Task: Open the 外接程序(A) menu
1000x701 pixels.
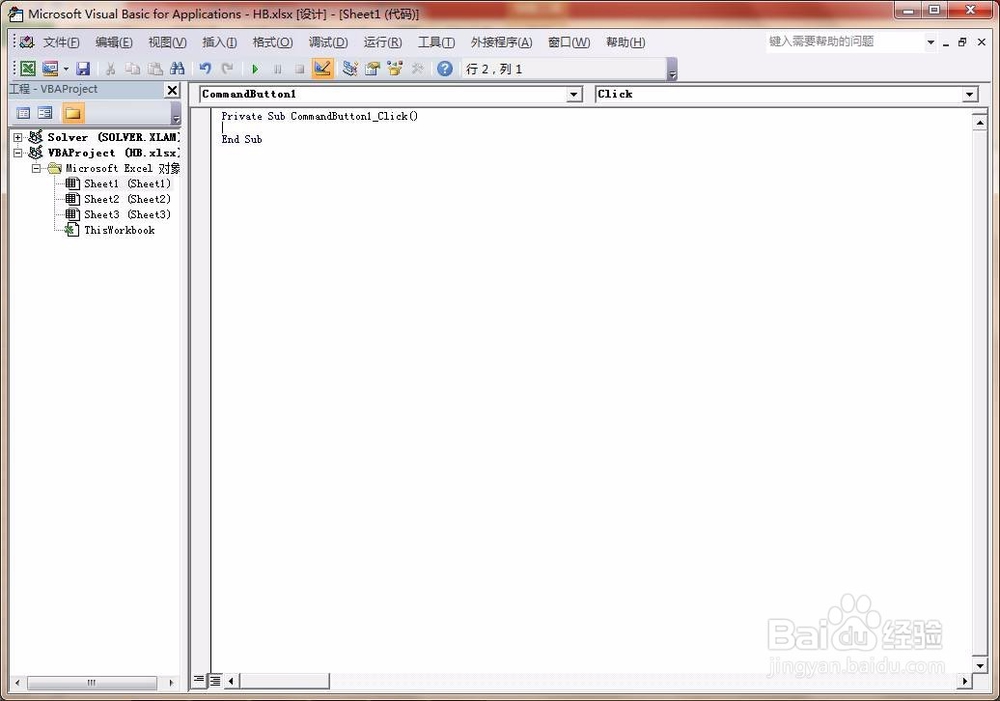Action: pyautogui.click(x=501, y=42)
